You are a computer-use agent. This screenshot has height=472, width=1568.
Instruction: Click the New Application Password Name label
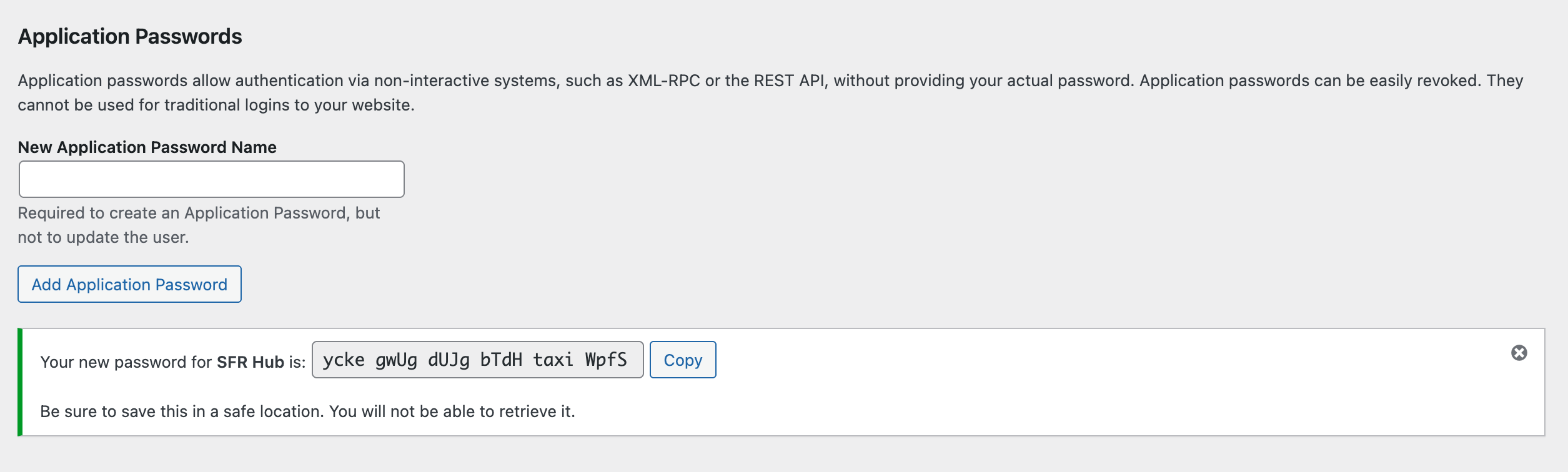point(149,147)
